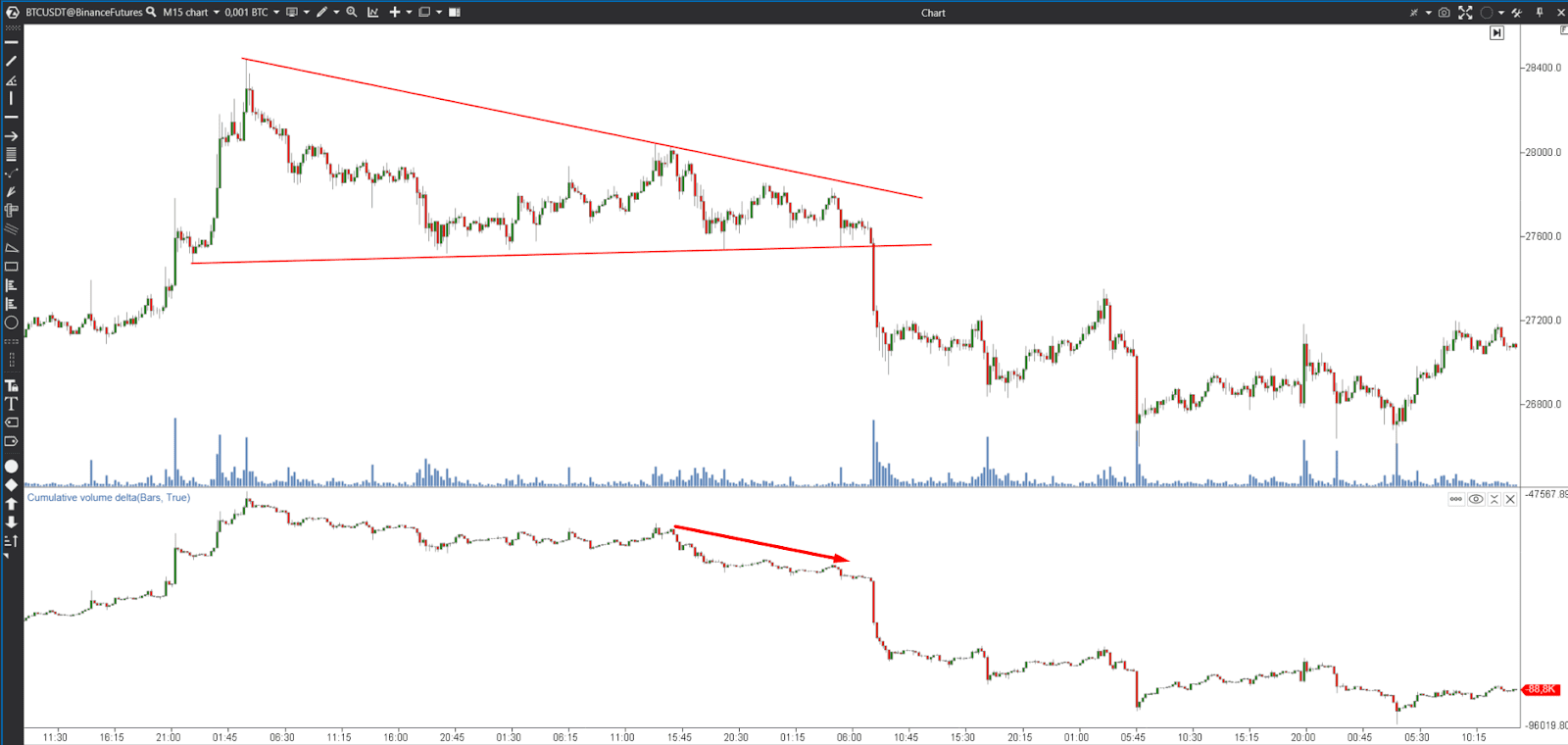Click the zoom magnifier with plus icon
Viewport: 1568px width, 745px height.
pos(352,12)
